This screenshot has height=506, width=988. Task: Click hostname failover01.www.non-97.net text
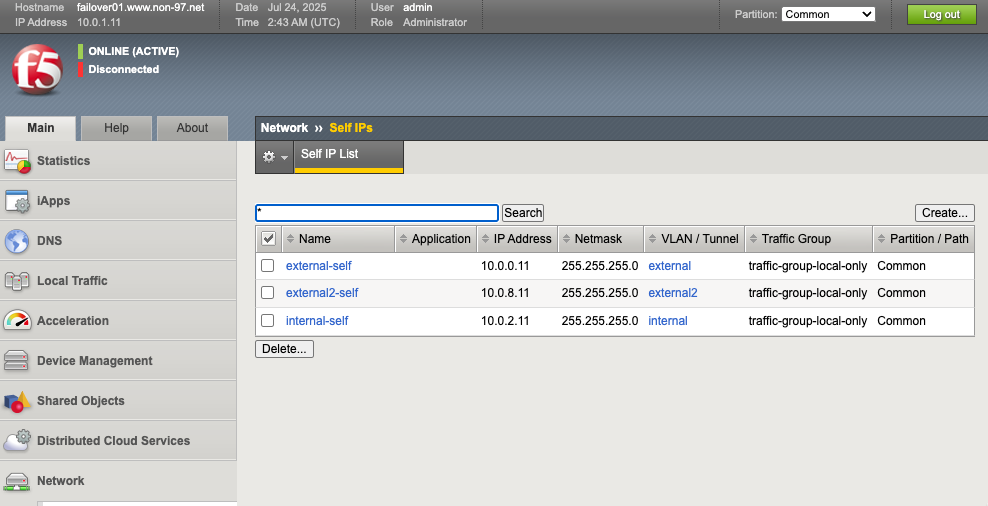(141, 8)
